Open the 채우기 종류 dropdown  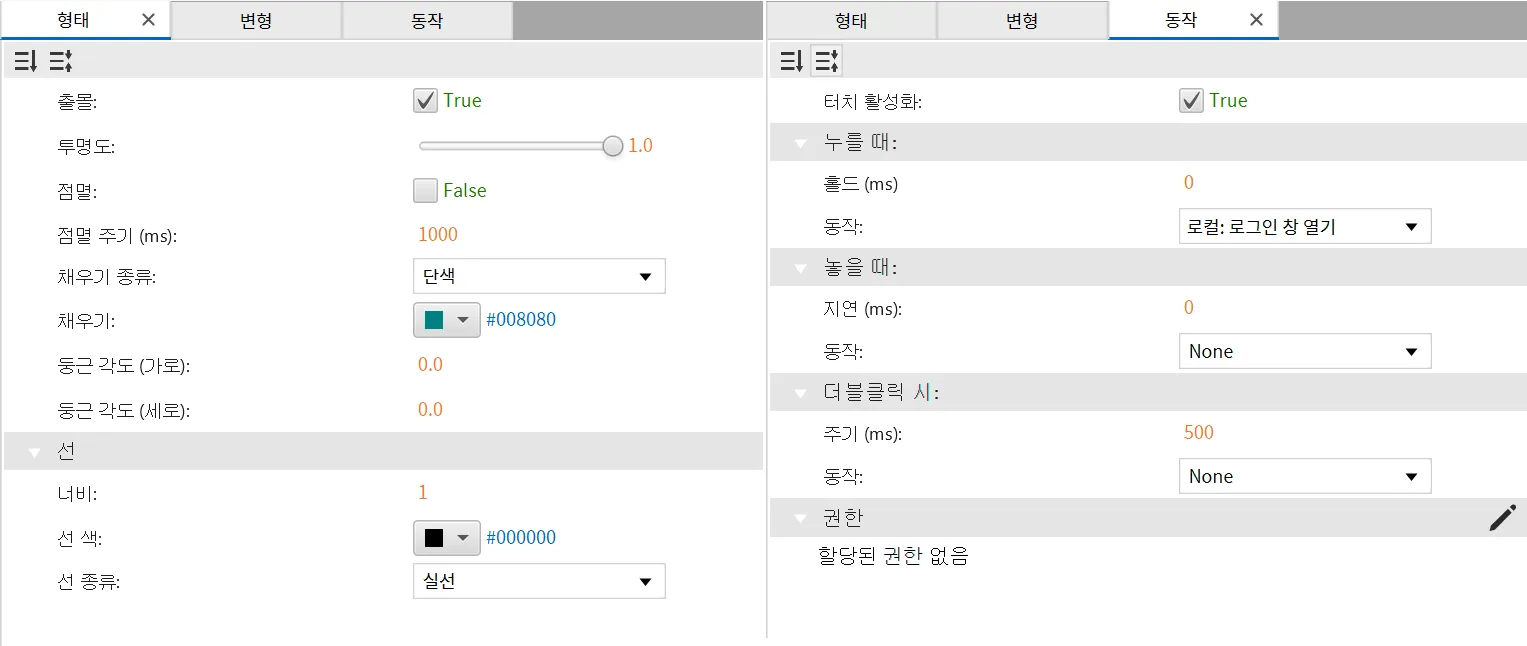pos(539,276)
